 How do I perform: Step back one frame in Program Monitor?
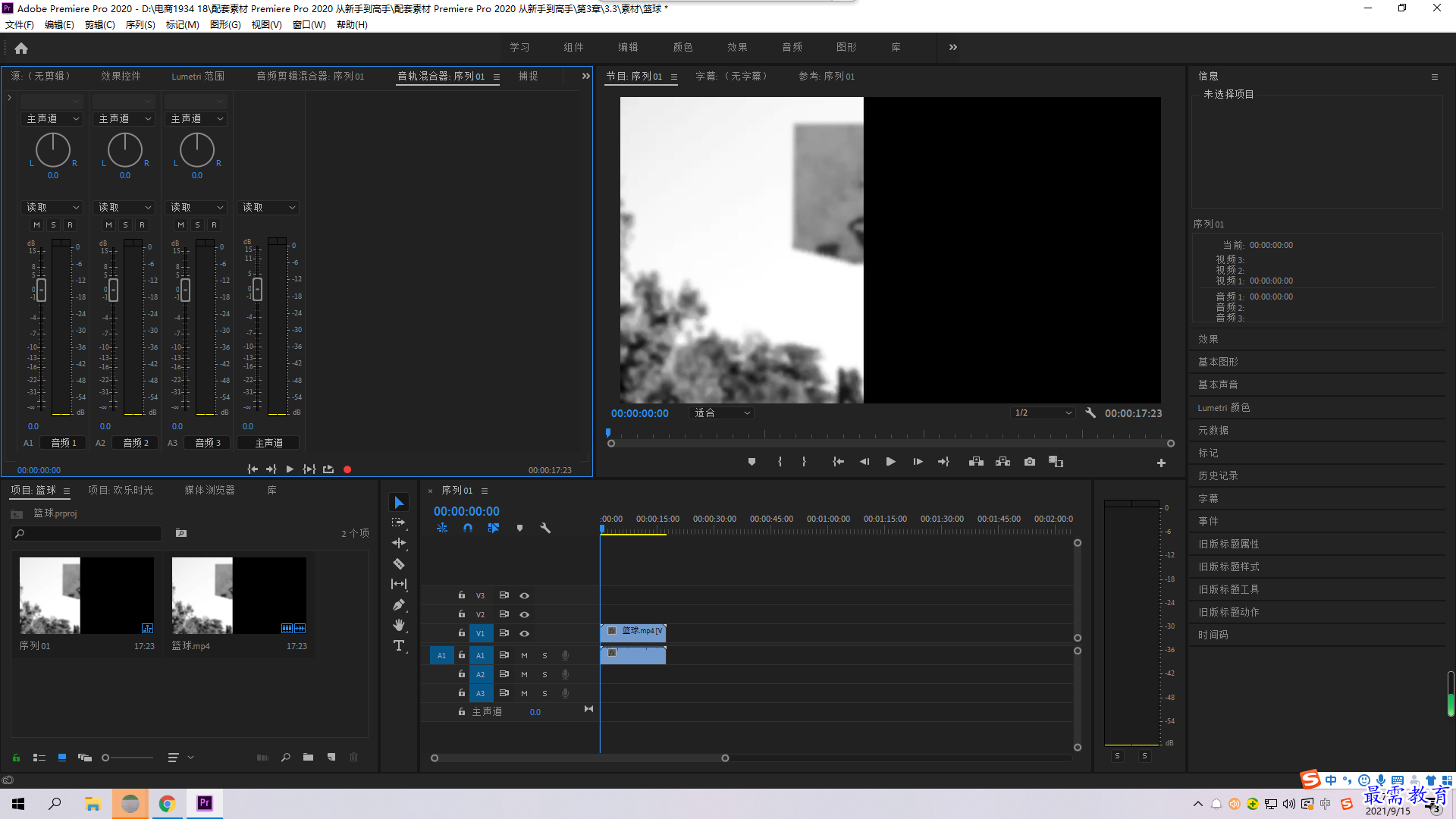864,462
